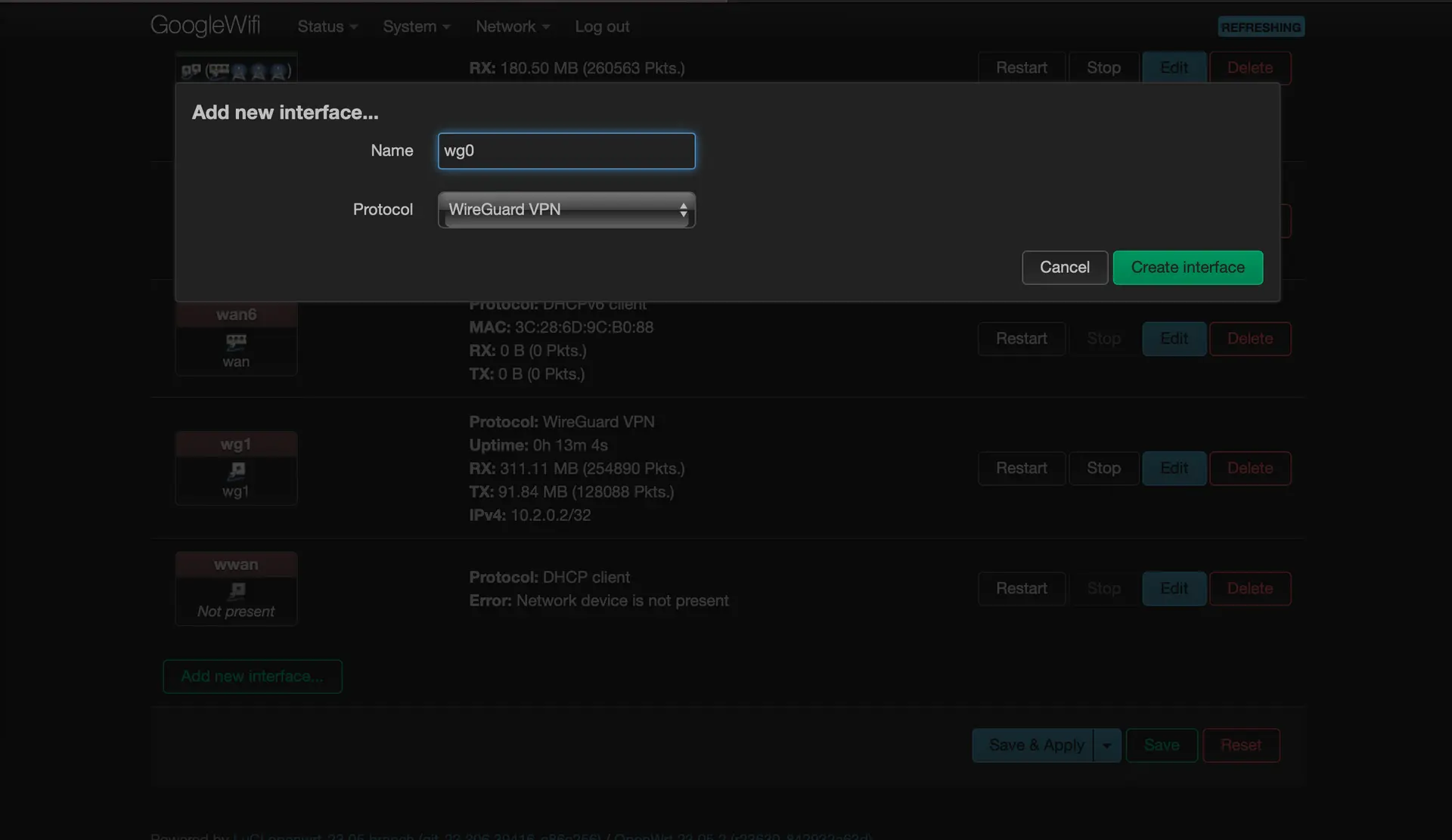
Task: Click the RX 311.11 MB statistic for wg1
Action: point(577,469)
